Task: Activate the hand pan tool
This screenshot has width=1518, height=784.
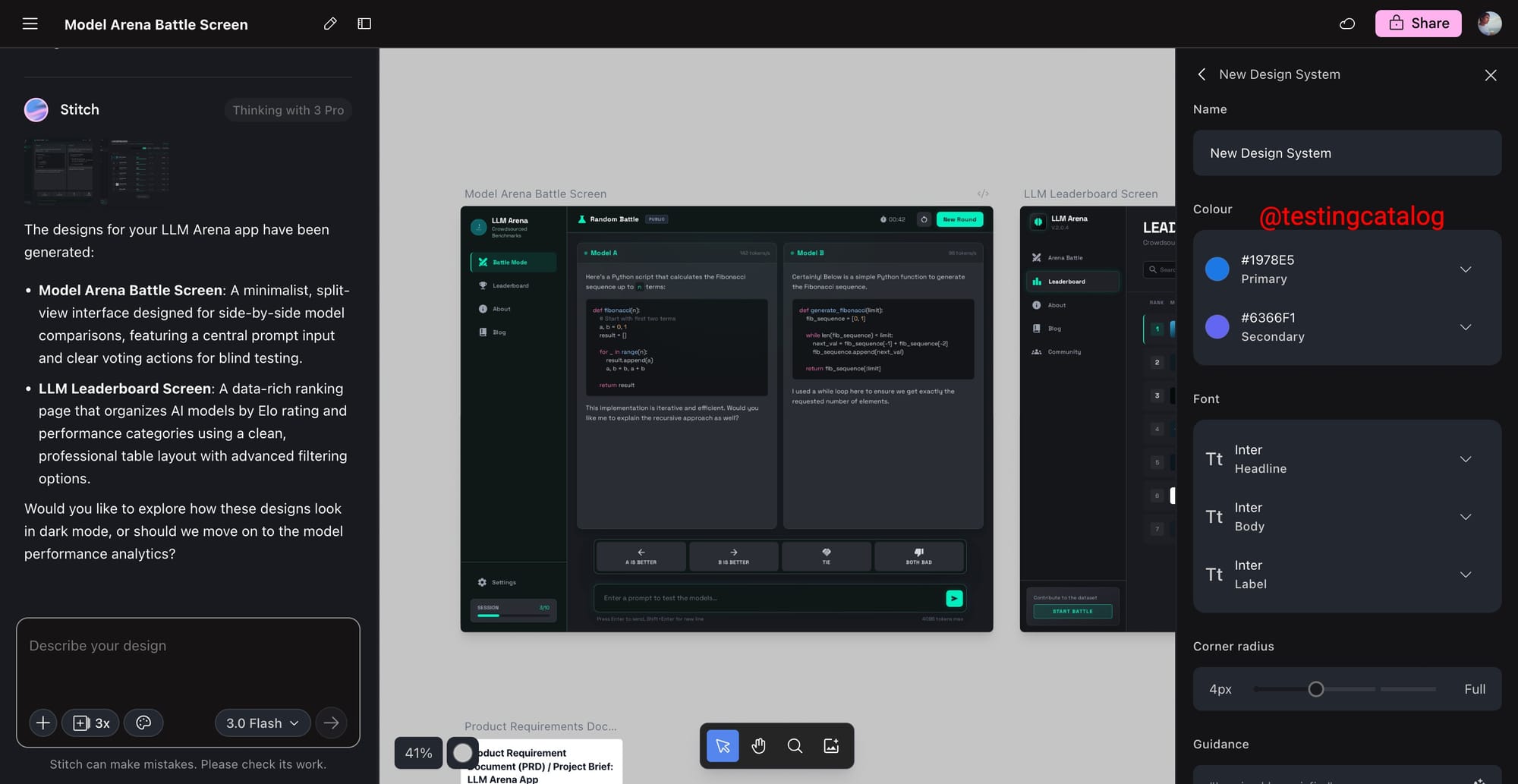Action: 759,746
